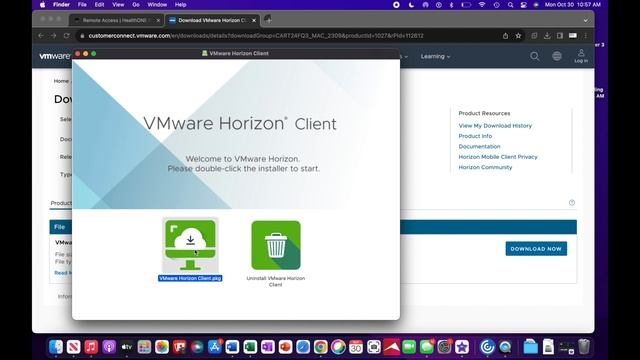Expand the Chrome tab search chevron

tap(586, 20)
